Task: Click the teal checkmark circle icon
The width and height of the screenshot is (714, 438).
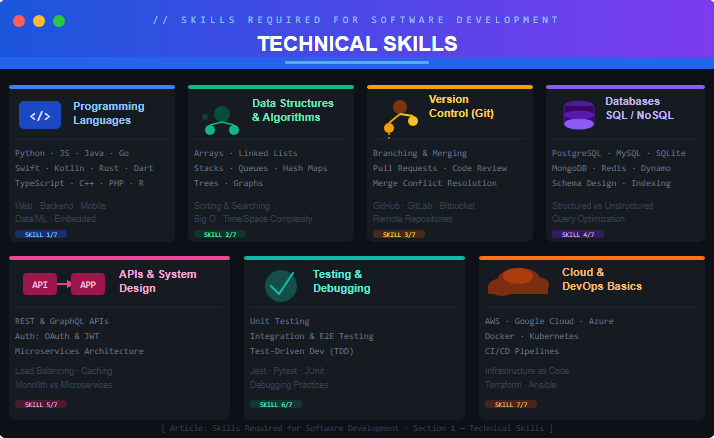Action: 281,286
